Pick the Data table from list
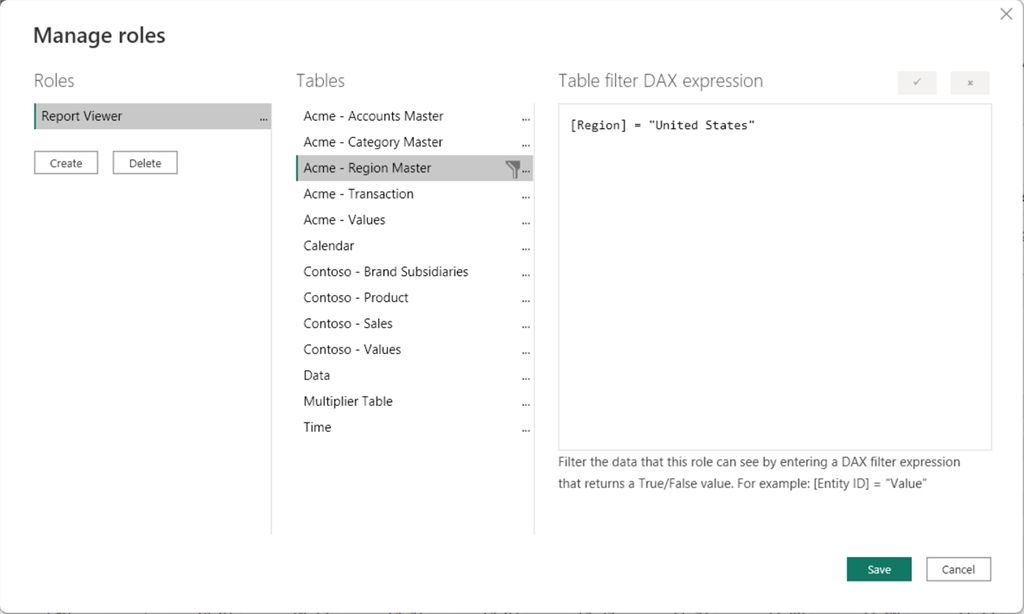 click(x=317, y=376)
